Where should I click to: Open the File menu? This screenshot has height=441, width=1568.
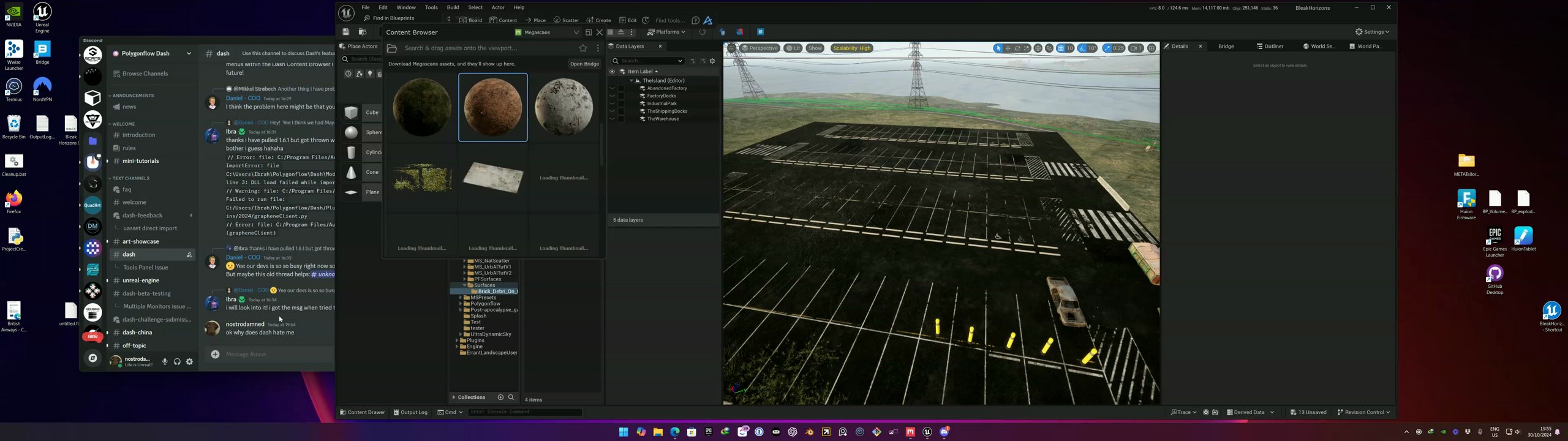pyautogui.click(x=365, y=7)
